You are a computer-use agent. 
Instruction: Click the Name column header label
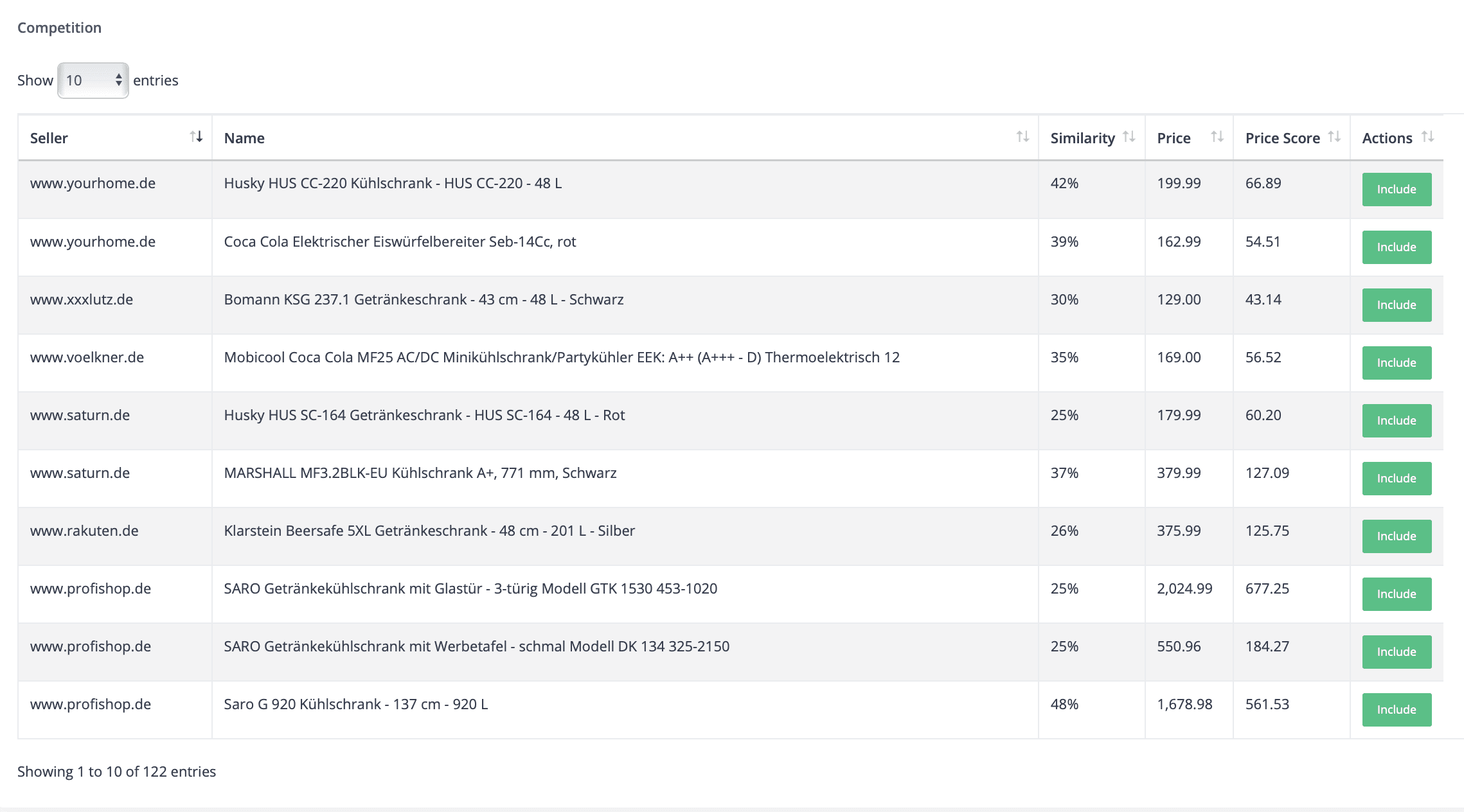coord(244,138)
